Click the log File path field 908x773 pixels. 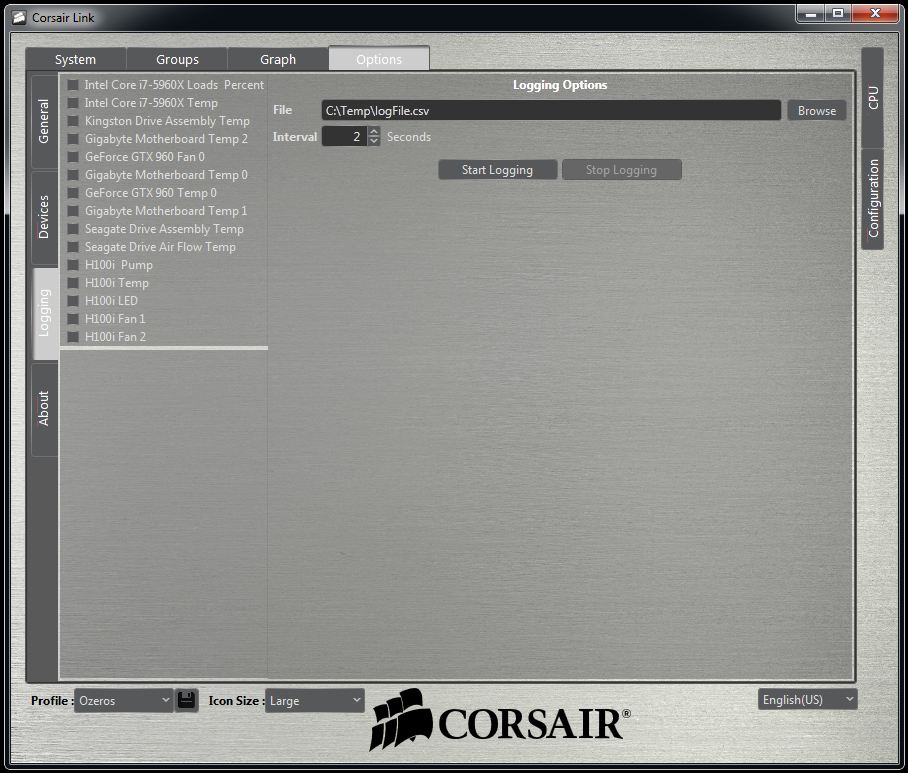coord(551,111)
